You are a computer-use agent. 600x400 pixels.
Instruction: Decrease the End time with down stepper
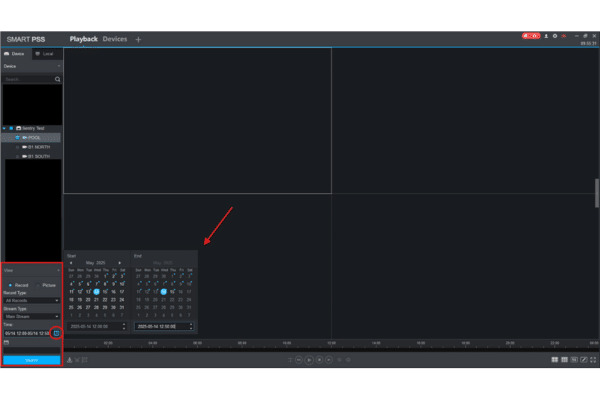[x=191, y=328]
